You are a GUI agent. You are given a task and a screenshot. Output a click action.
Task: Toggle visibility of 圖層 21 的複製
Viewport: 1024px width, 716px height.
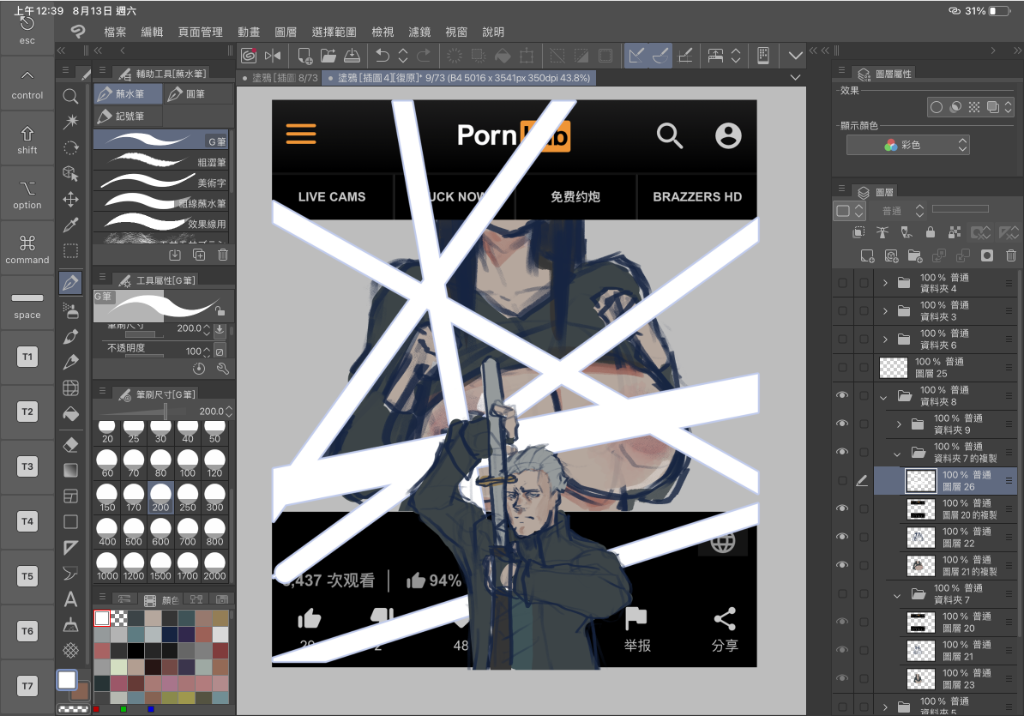[x=842, y=564]
